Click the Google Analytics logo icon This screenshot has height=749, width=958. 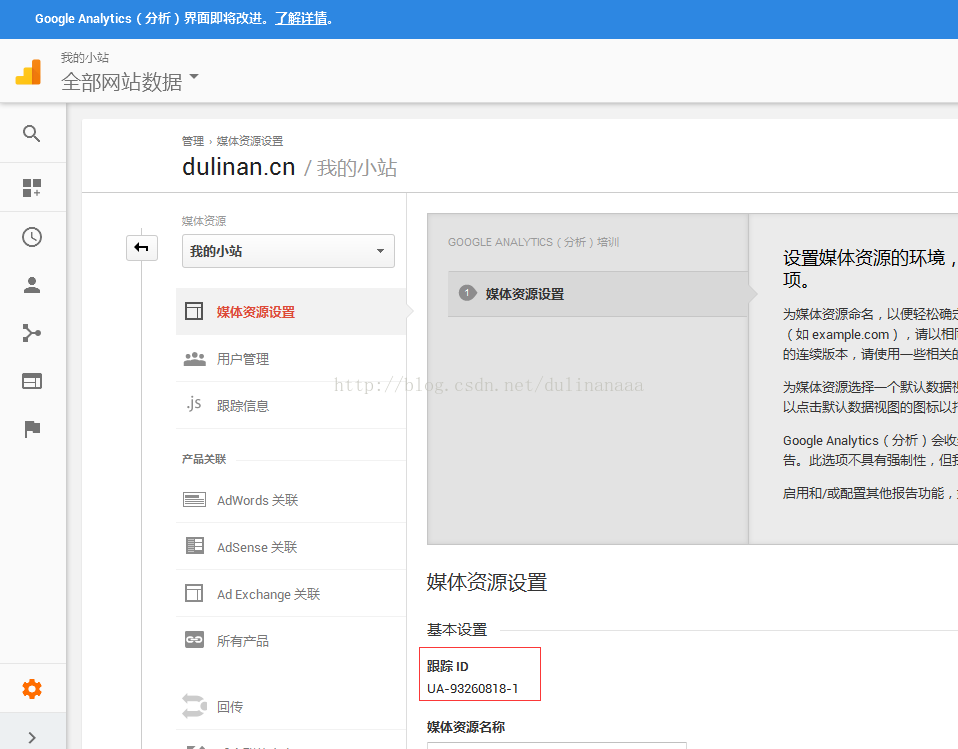point(28,72)
